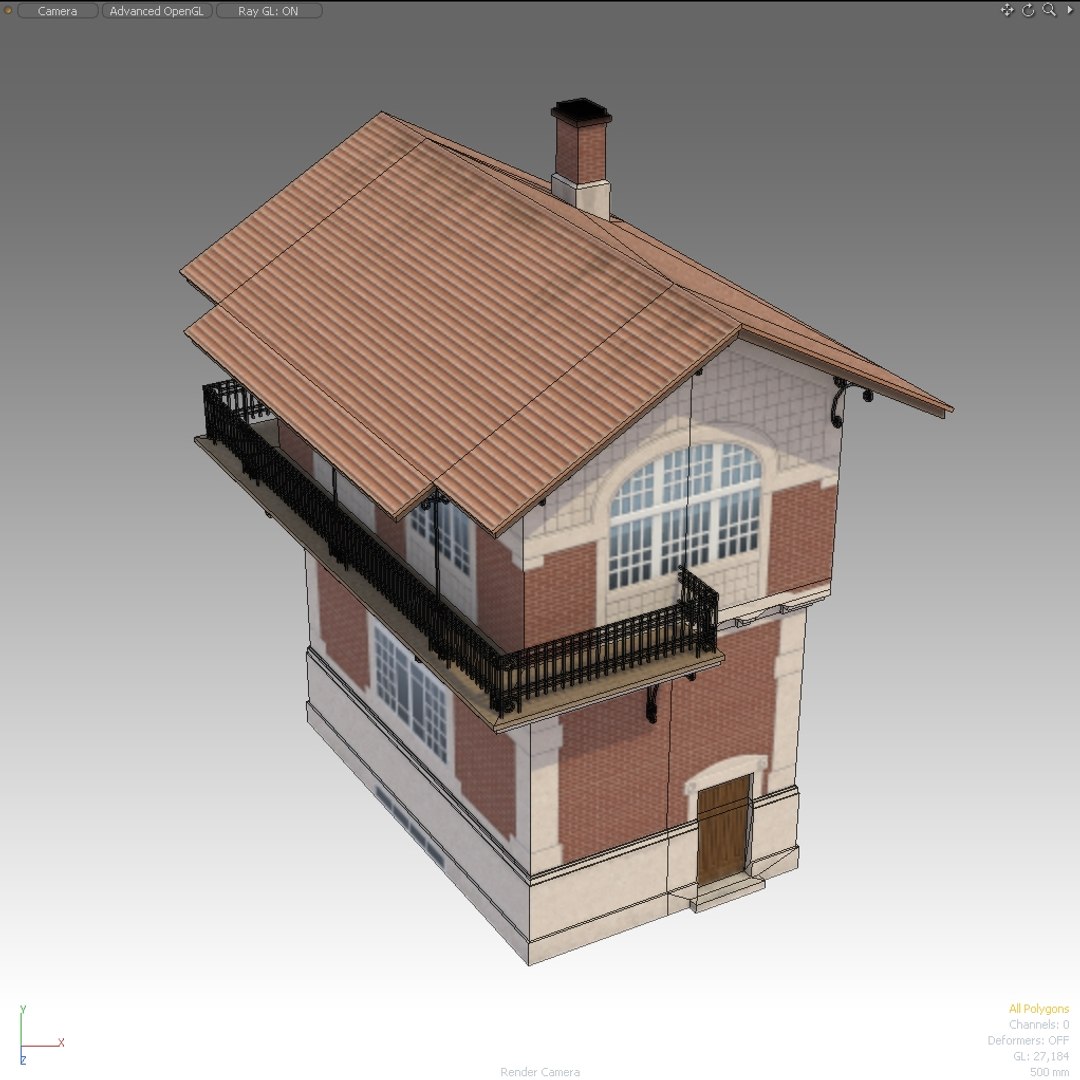Click the '500 mm' grid size text
Viewport: 1080px width, 1080px height.
1050,1072
